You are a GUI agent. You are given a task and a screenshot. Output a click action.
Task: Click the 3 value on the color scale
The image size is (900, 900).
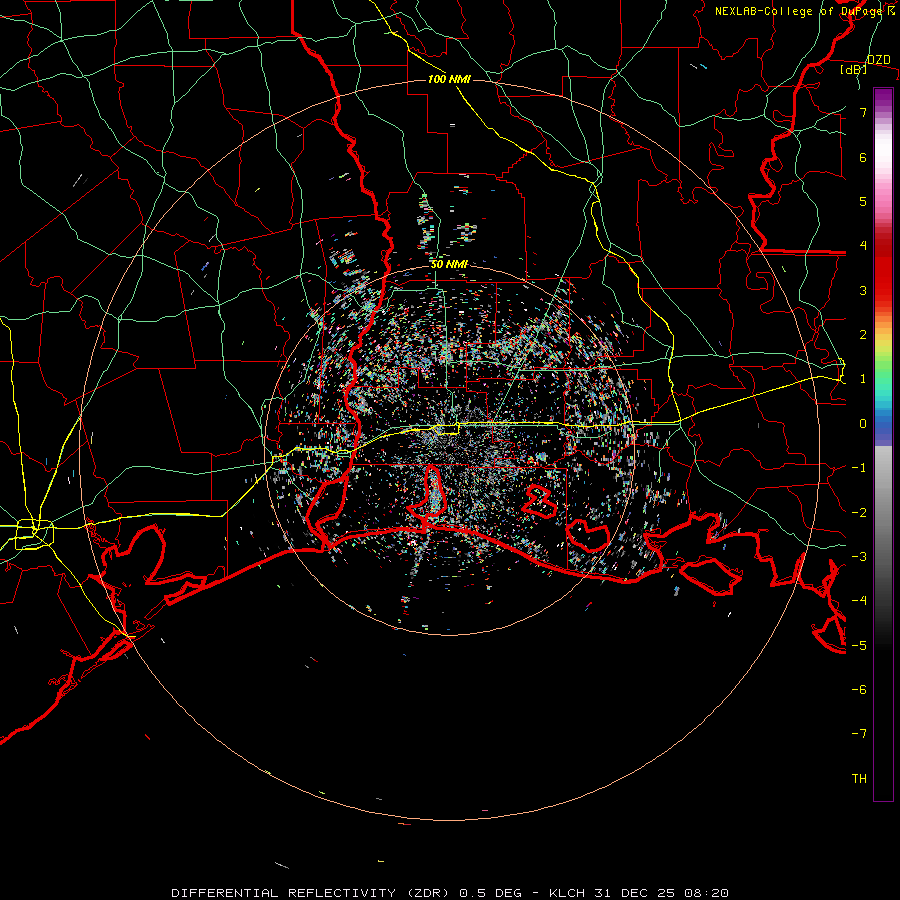pyautogui.click(x=863, y=290)
